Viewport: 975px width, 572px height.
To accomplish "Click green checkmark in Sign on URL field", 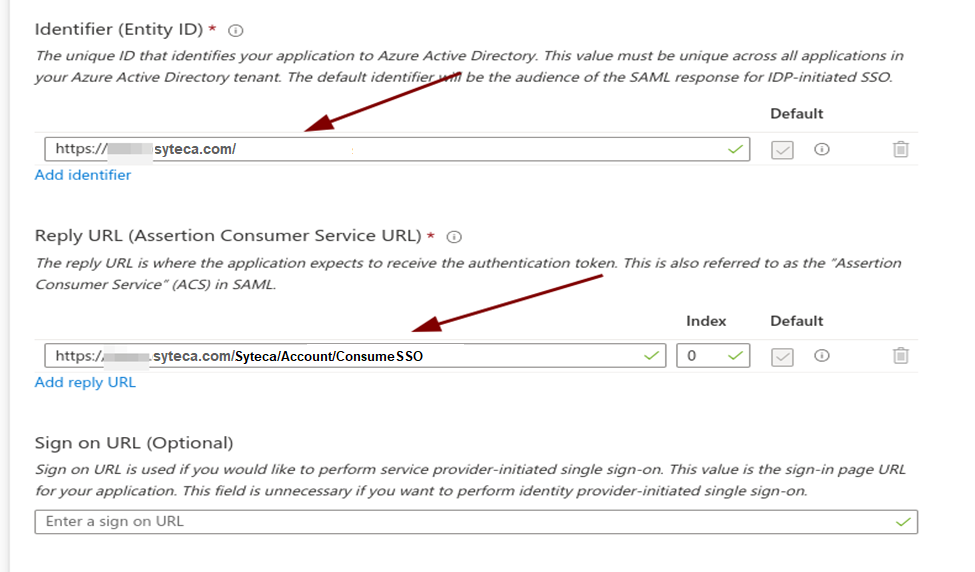I will (904, 522).
